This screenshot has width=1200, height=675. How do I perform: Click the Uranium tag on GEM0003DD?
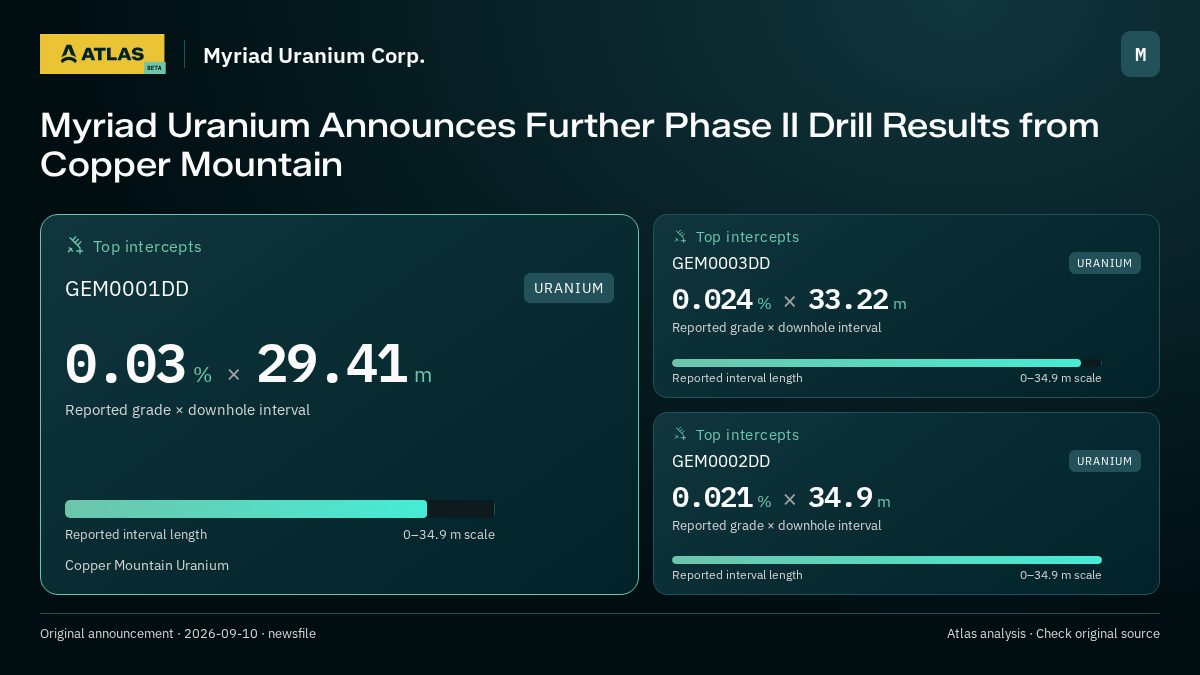[x=1105, y=263]
